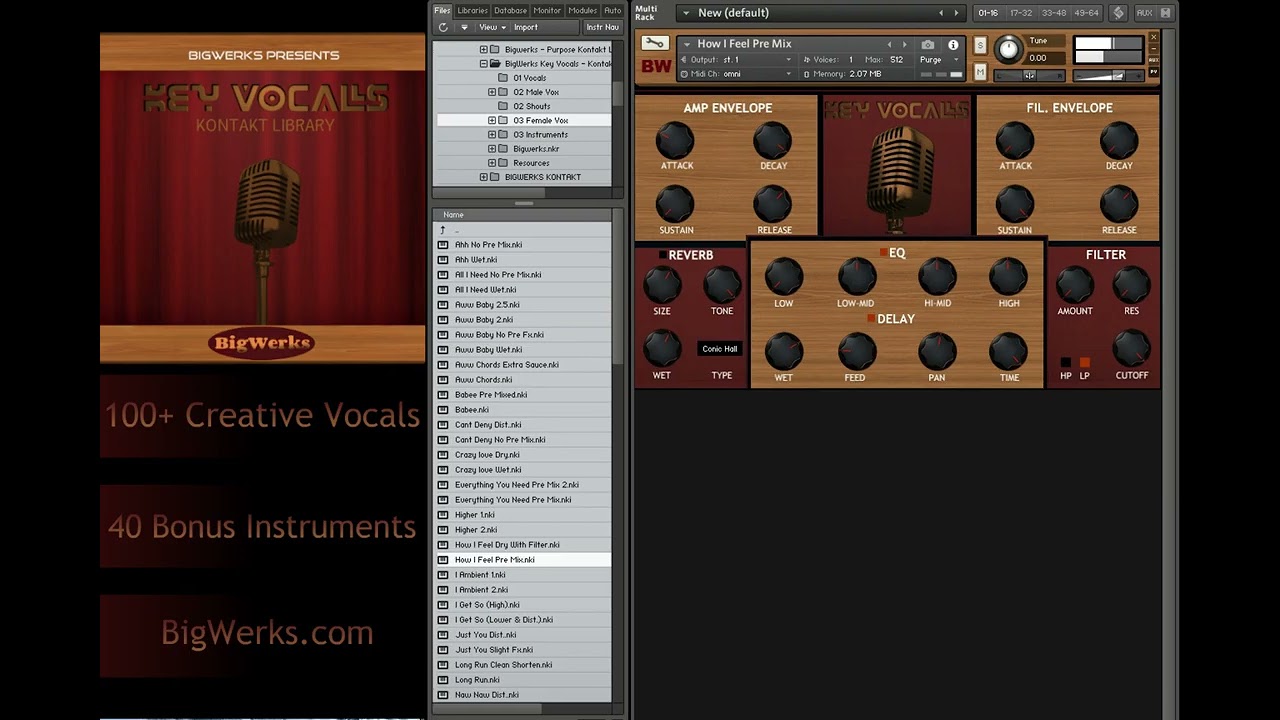
Task: Select the 17-32 rack page tab
Action: pyautogui.click(x=1021, y=13)
